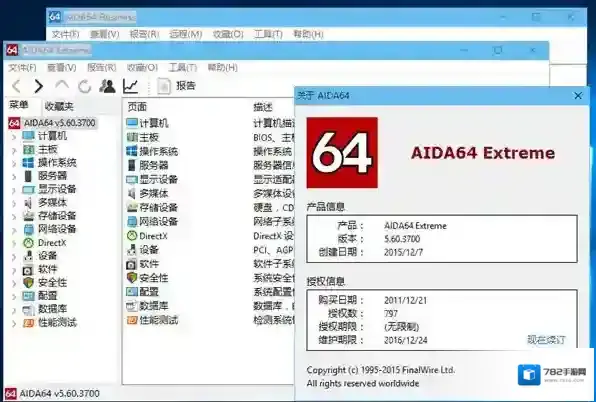Click build date 2015/12/7 in About dialog
596x402 pixels.
[x=403, y=252]
